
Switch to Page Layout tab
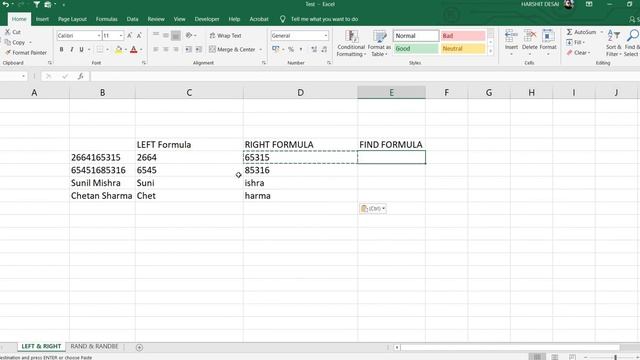point(72,19)
